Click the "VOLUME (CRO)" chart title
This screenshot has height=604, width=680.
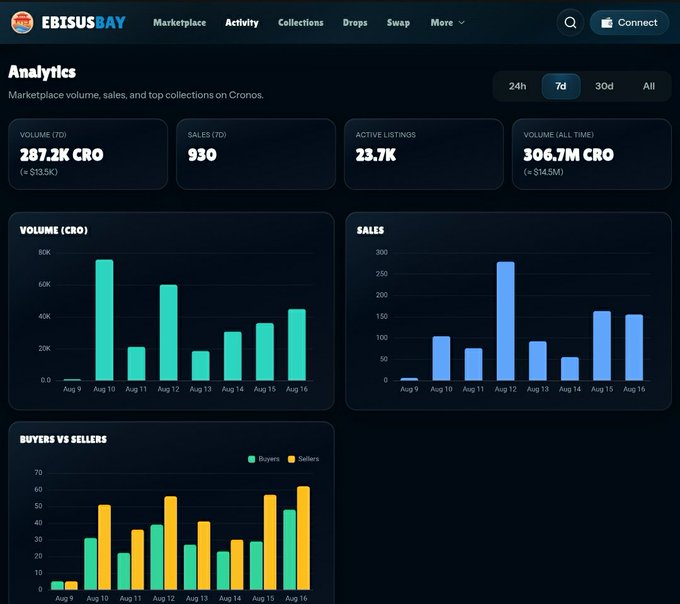click(54, 230)
